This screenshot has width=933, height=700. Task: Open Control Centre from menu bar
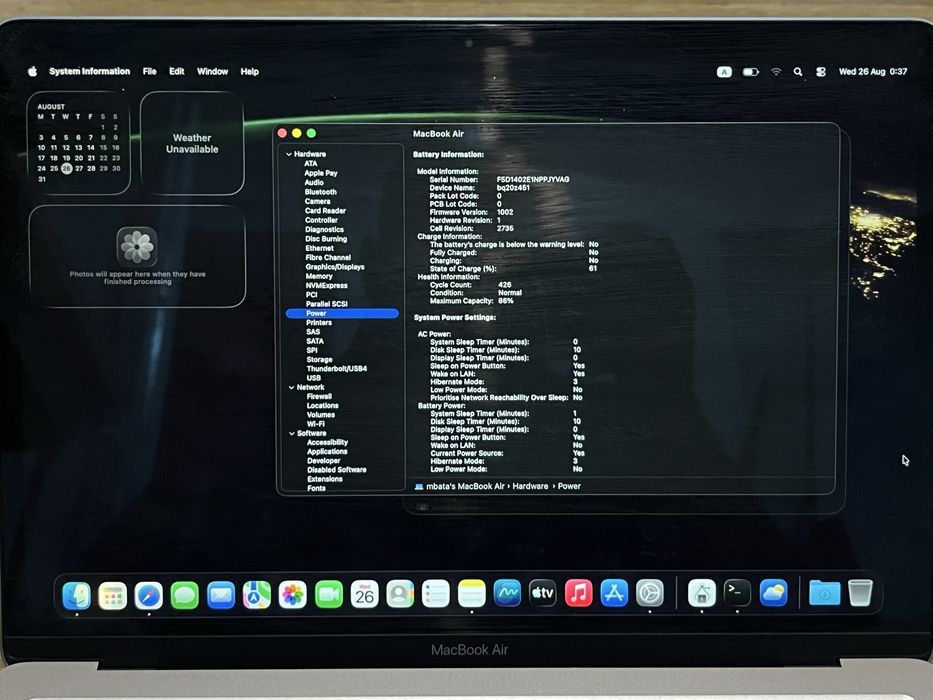point(821,71)
